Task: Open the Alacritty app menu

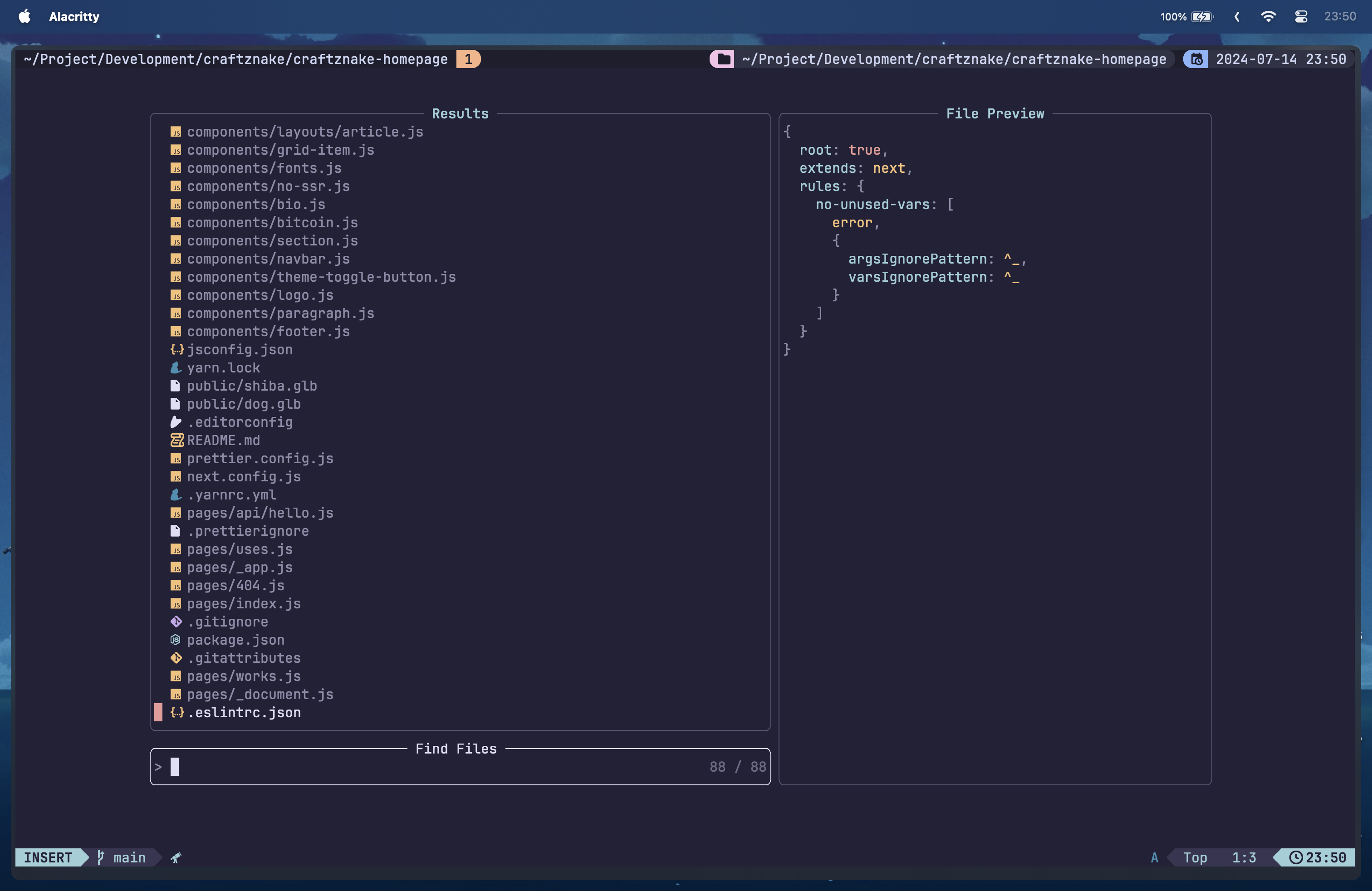Action: tap(74, 16)
